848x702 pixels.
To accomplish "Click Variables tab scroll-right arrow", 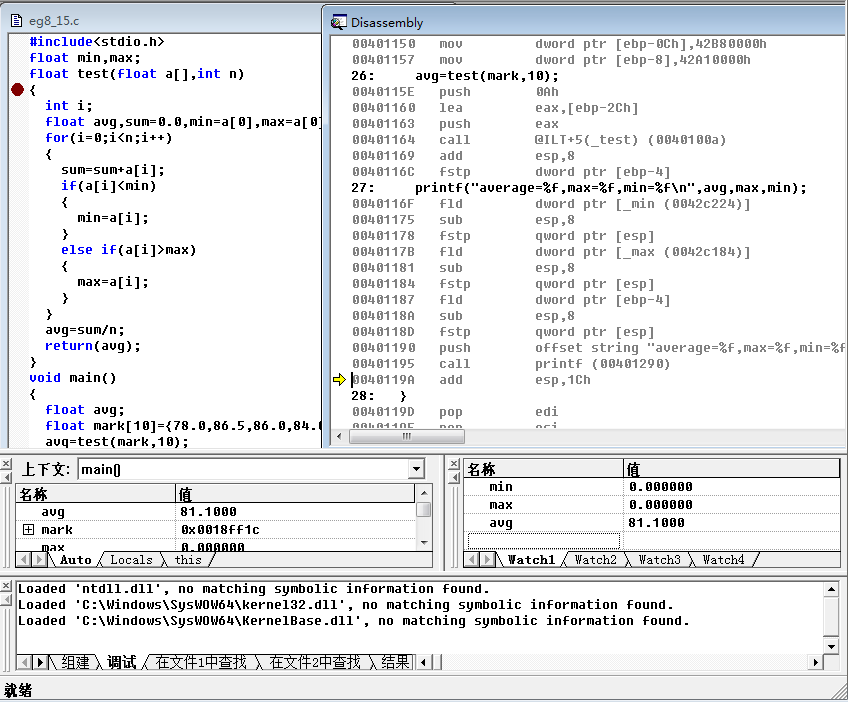I will [x=39, y=559].
